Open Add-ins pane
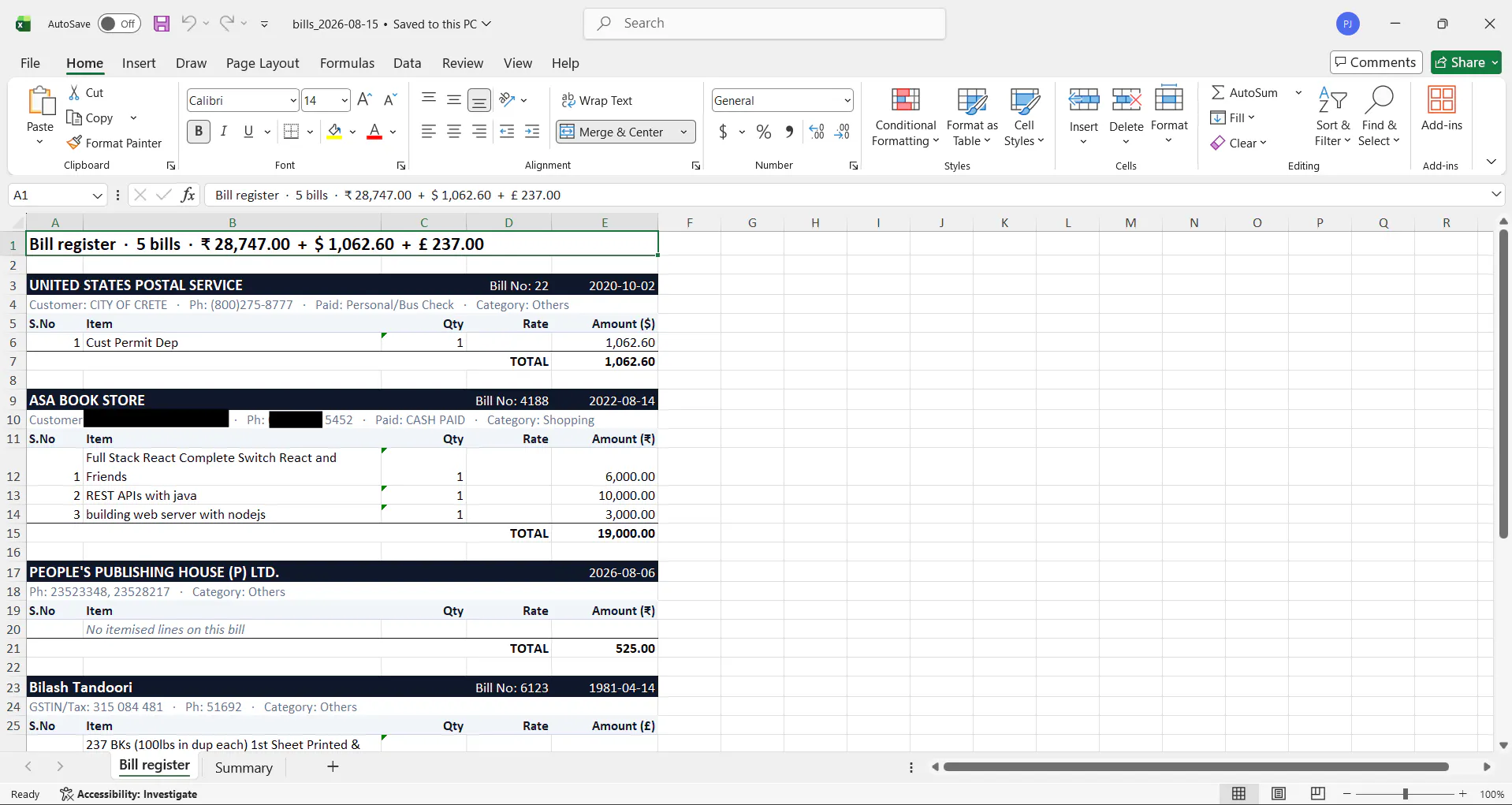1512x805 pixels. [x=1442, y=109]
